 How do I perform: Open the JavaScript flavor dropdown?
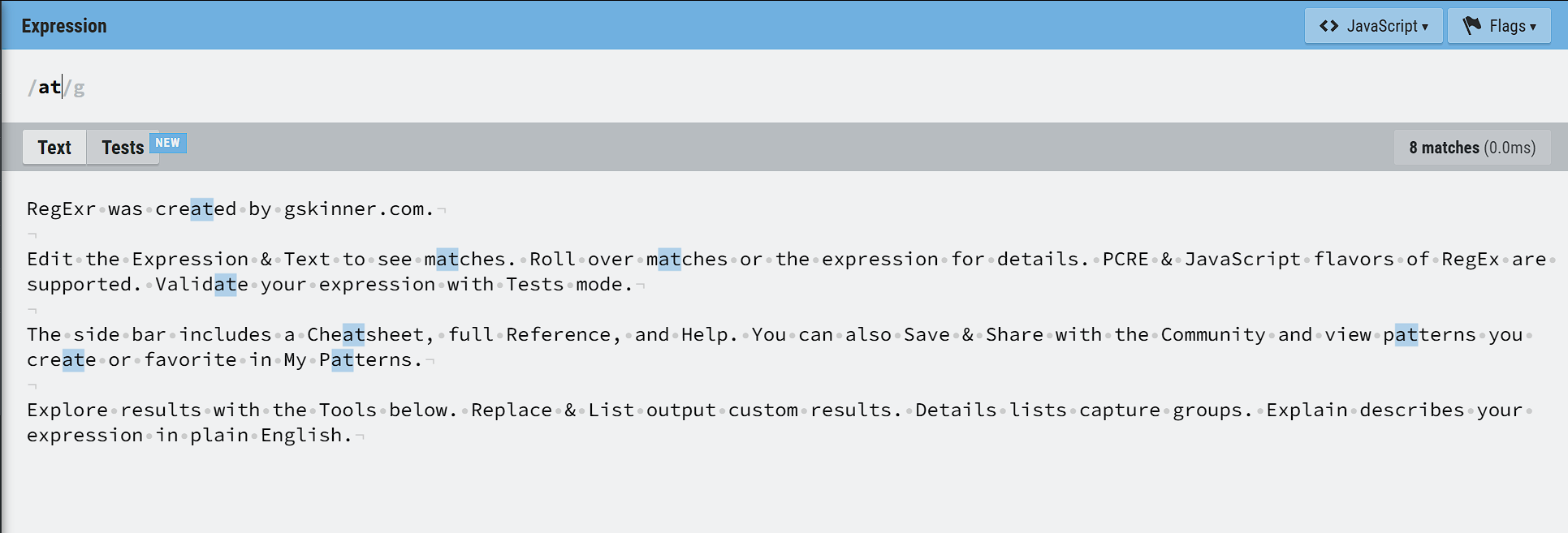1373,26
